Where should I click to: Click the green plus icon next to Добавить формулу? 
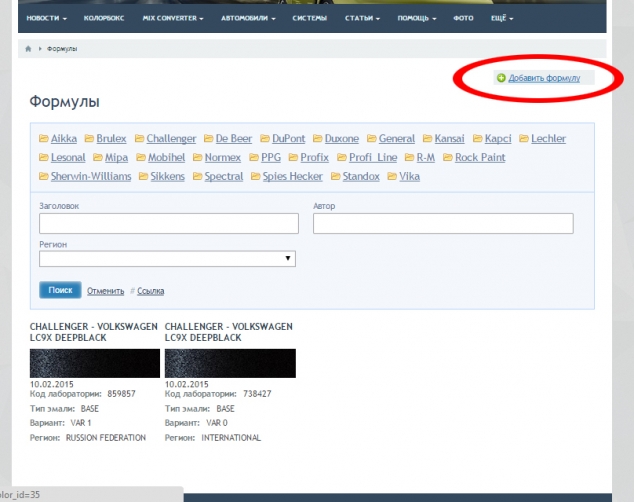pos(501,78)
